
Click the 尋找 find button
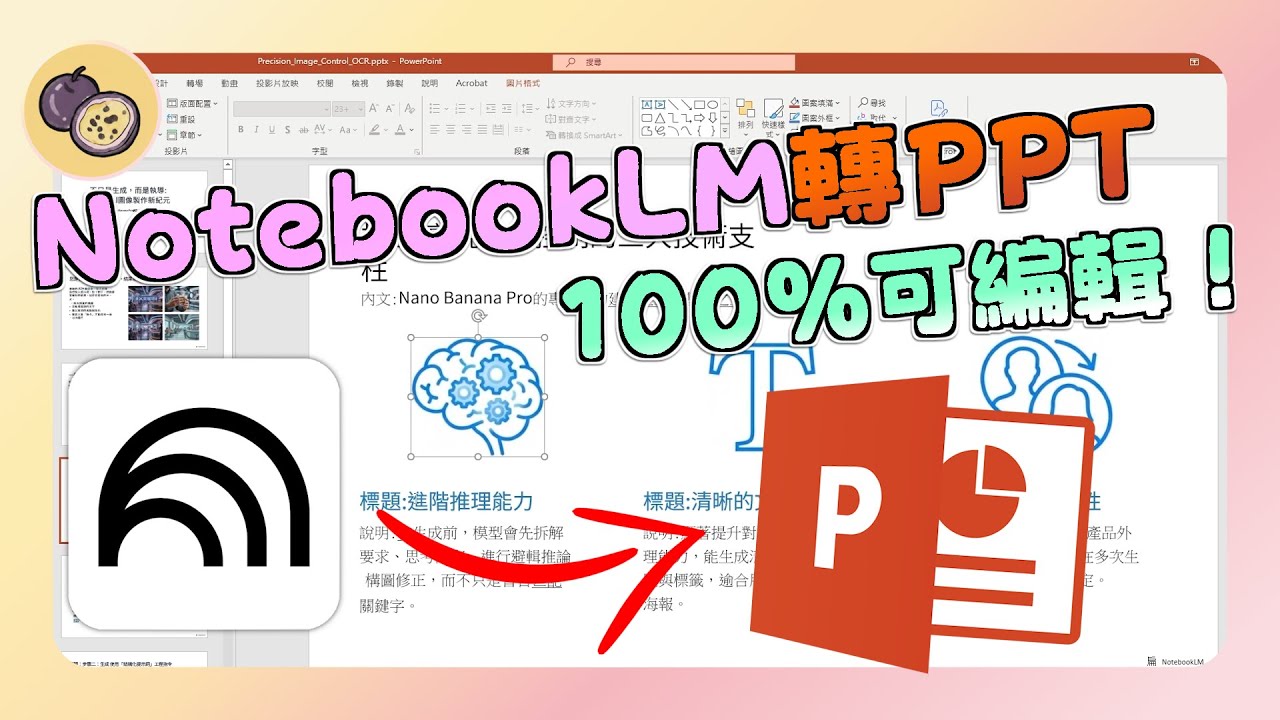coord(872,103)
